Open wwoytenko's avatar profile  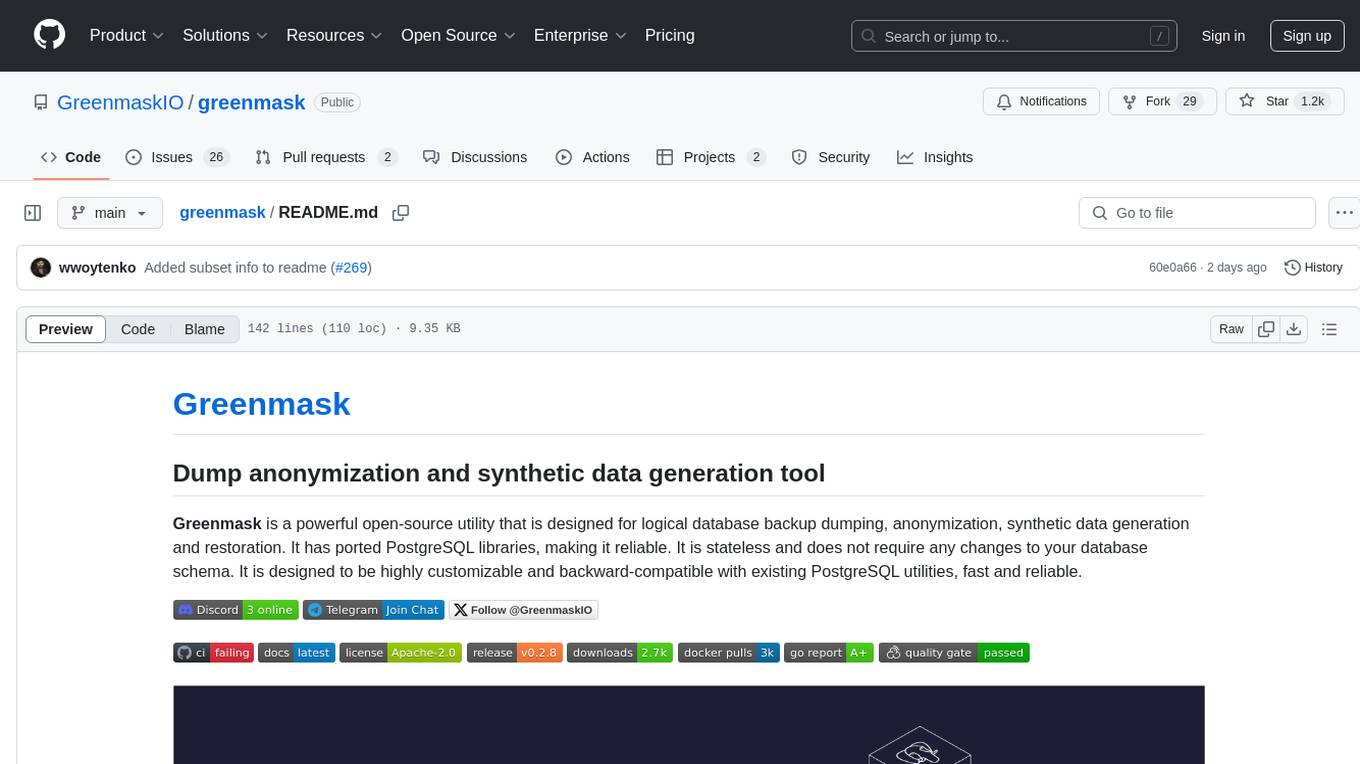[x=41, y=268]
